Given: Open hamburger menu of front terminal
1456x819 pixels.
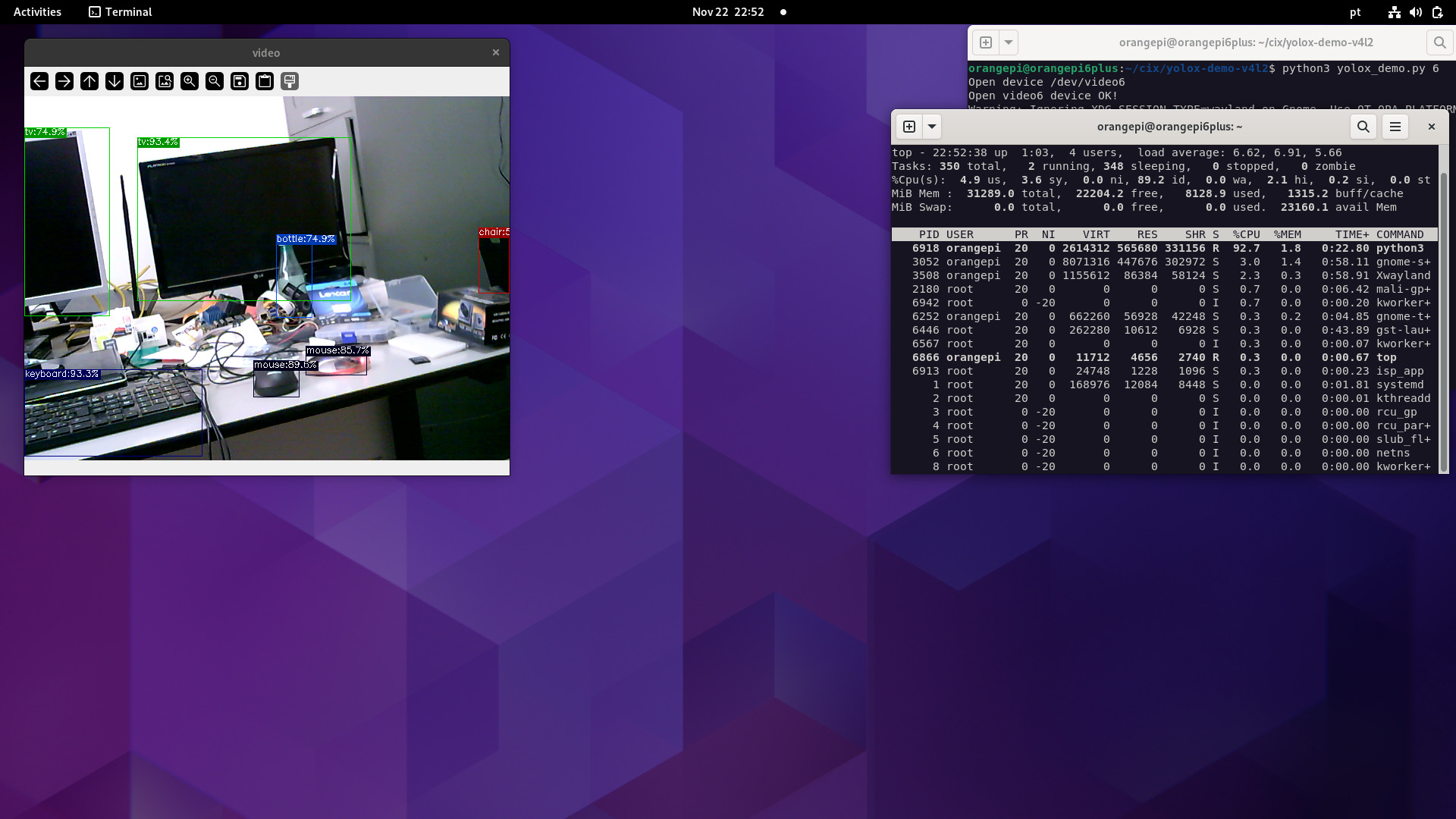Looking at the screenshot, I should pos(1395,127).
